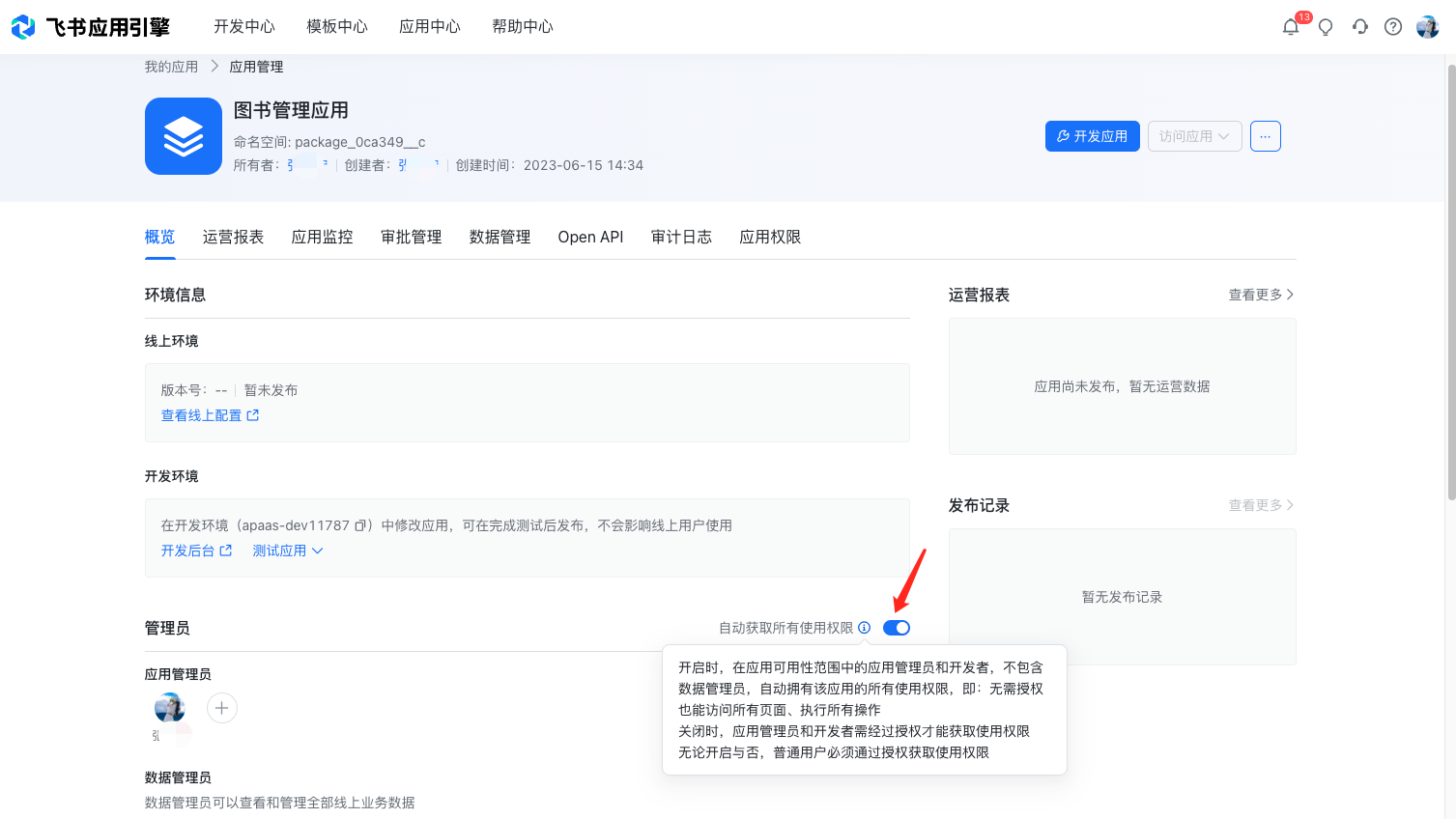Open the customer support headset icon
Viewport: 1456px width, 819px height.
click(1360, 27)
